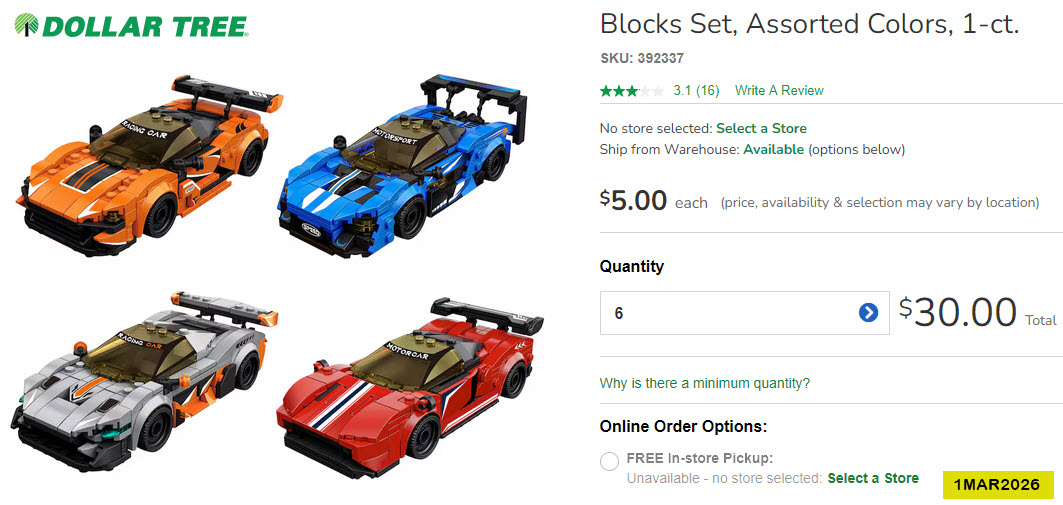Click Select a Store beside No store selected
This screenshot has width=1063, height=505.
(761, 128)
